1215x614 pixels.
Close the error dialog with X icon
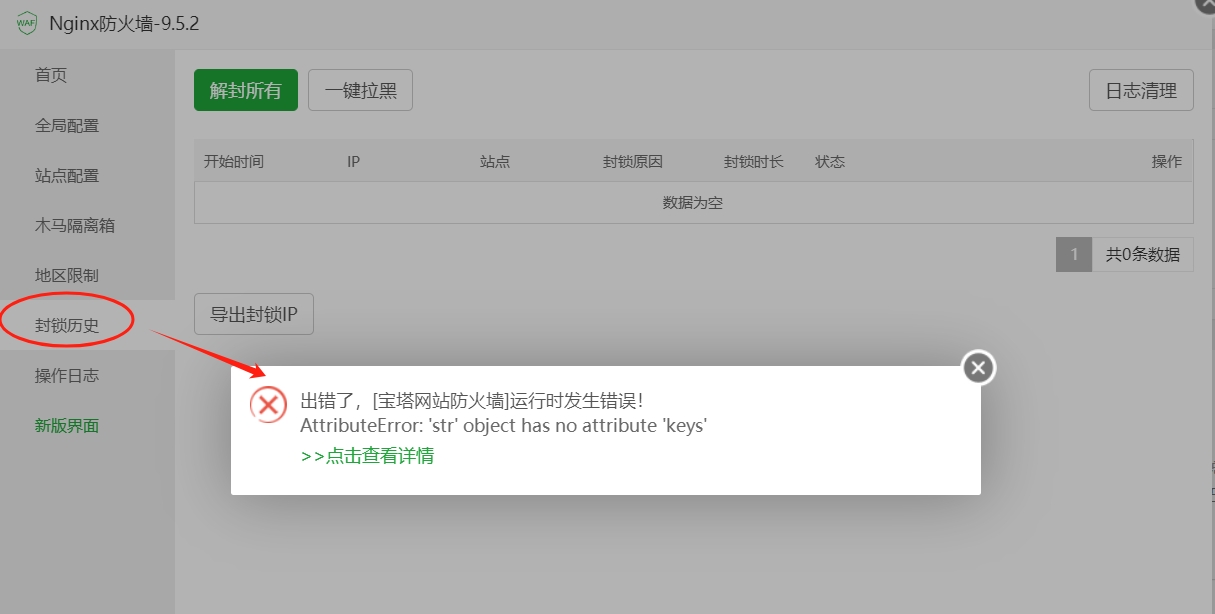coord(978,368)
